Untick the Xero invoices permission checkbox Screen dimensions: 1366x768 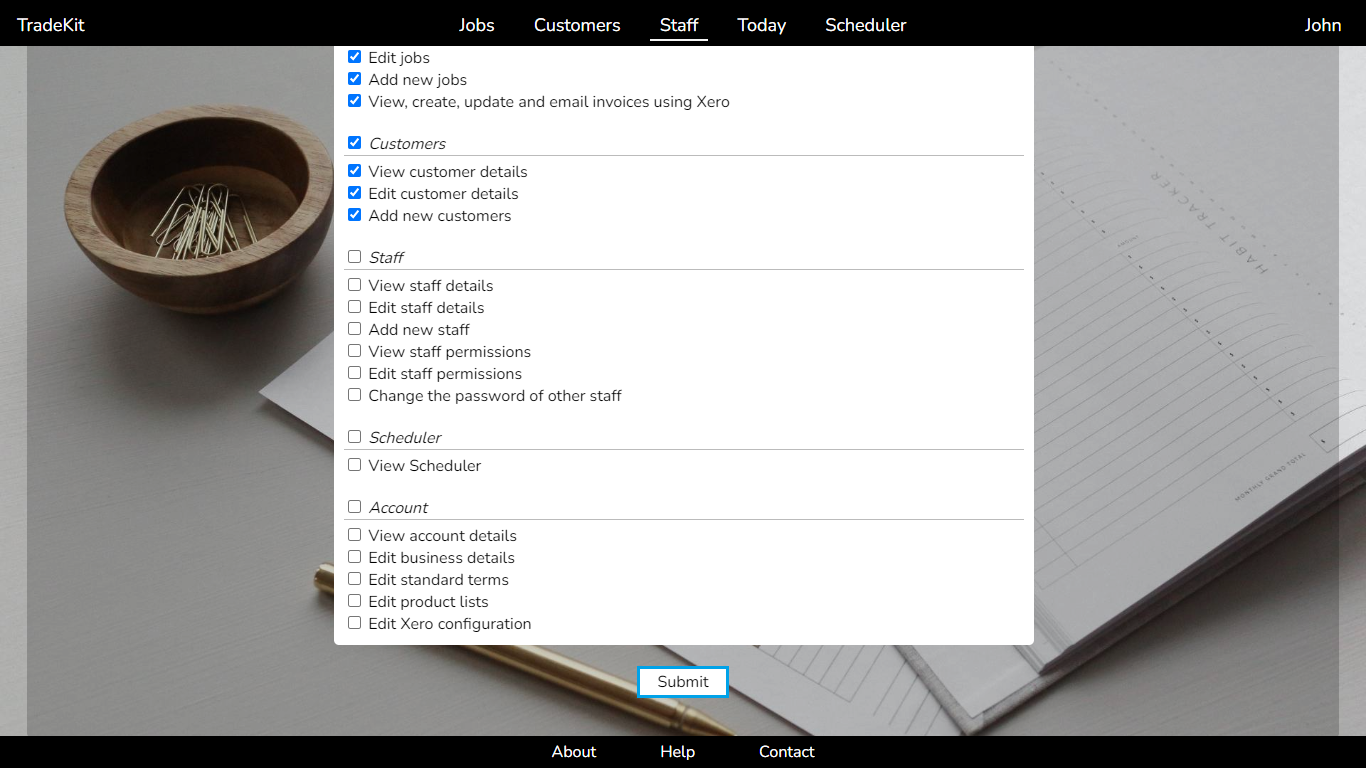click(354, 101)
